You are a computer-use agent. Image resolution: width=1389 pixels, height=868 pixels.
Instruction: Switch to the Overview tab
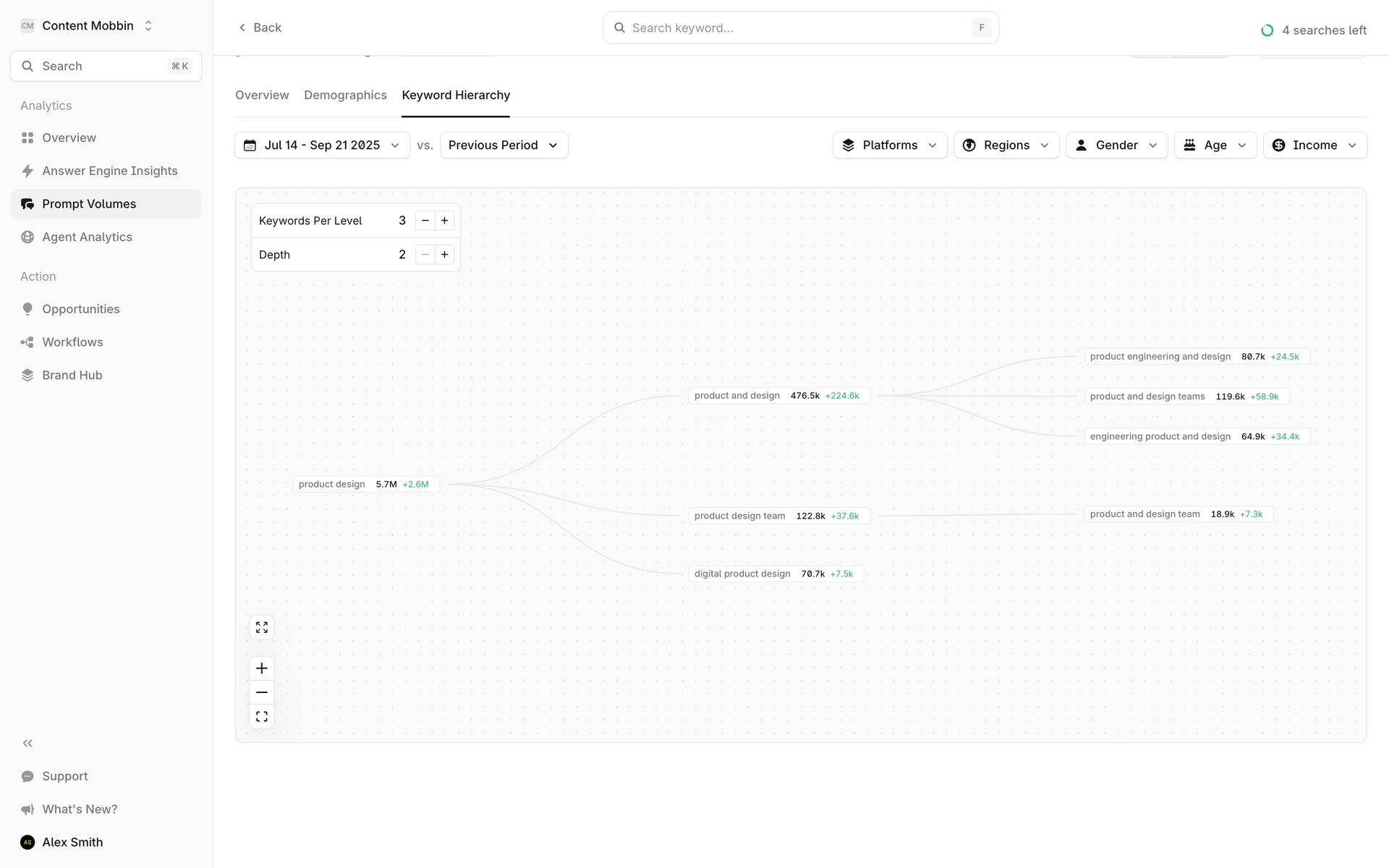tap(262, 95)
